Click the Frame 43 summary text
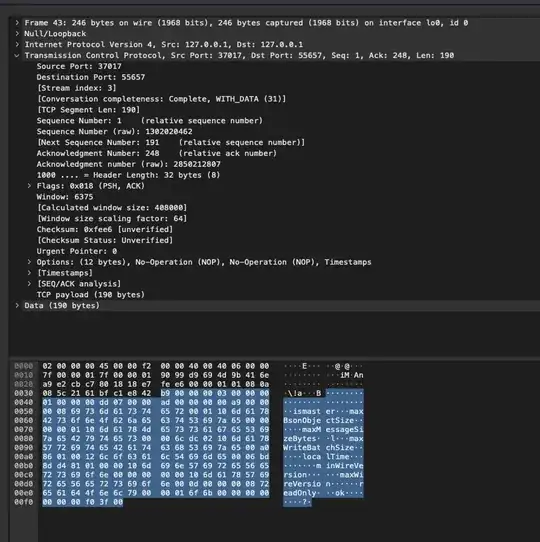540x542 pixels. point(246,23)
